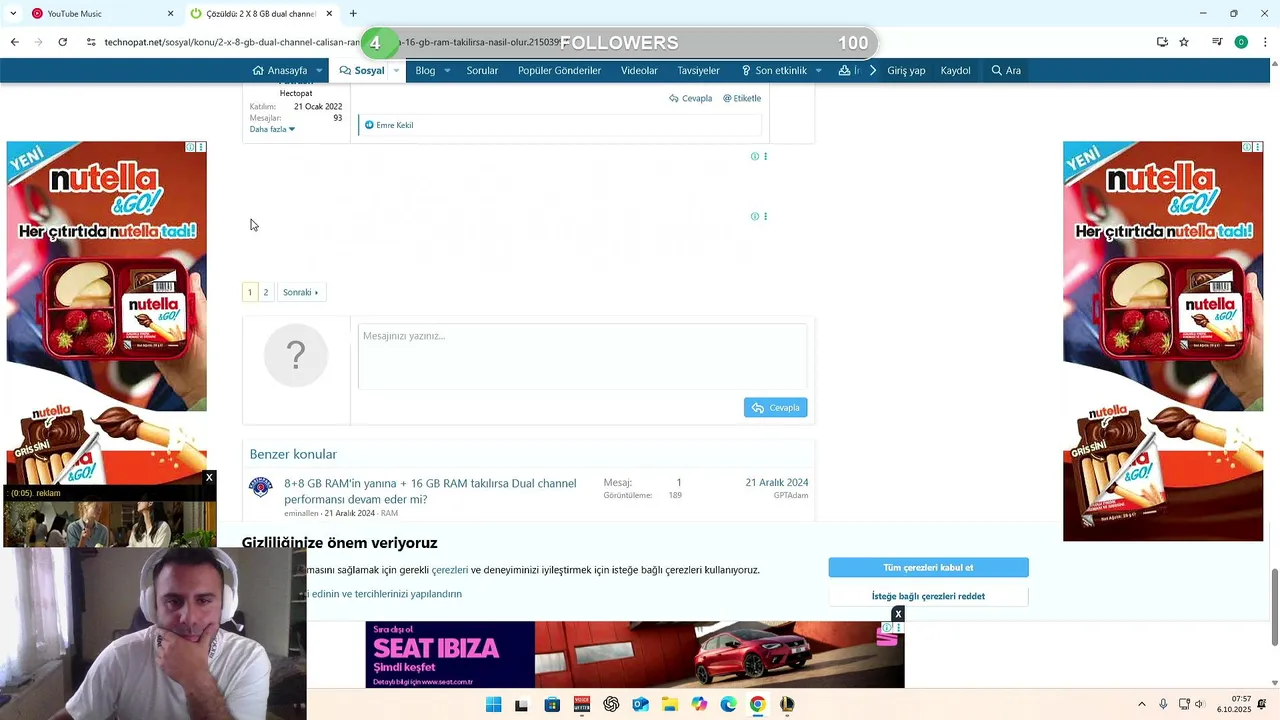The height and width of the screenshot is (720, 1280).
Task: Expand the Blog dropdown arrow
Action: pos(447,70)
